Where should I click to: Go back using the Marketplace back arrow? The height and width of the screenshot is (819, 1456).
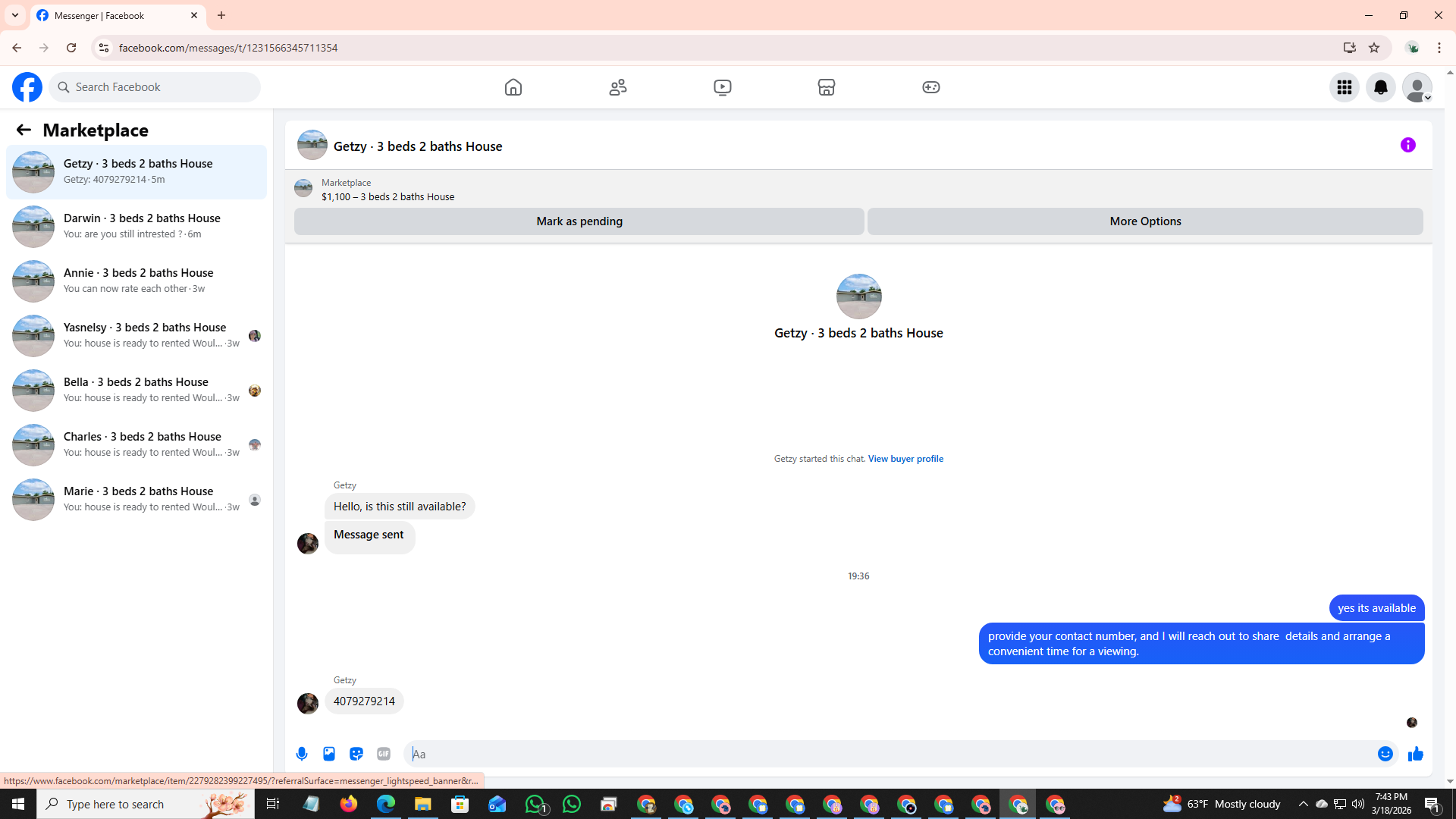[x=24, y=130]
